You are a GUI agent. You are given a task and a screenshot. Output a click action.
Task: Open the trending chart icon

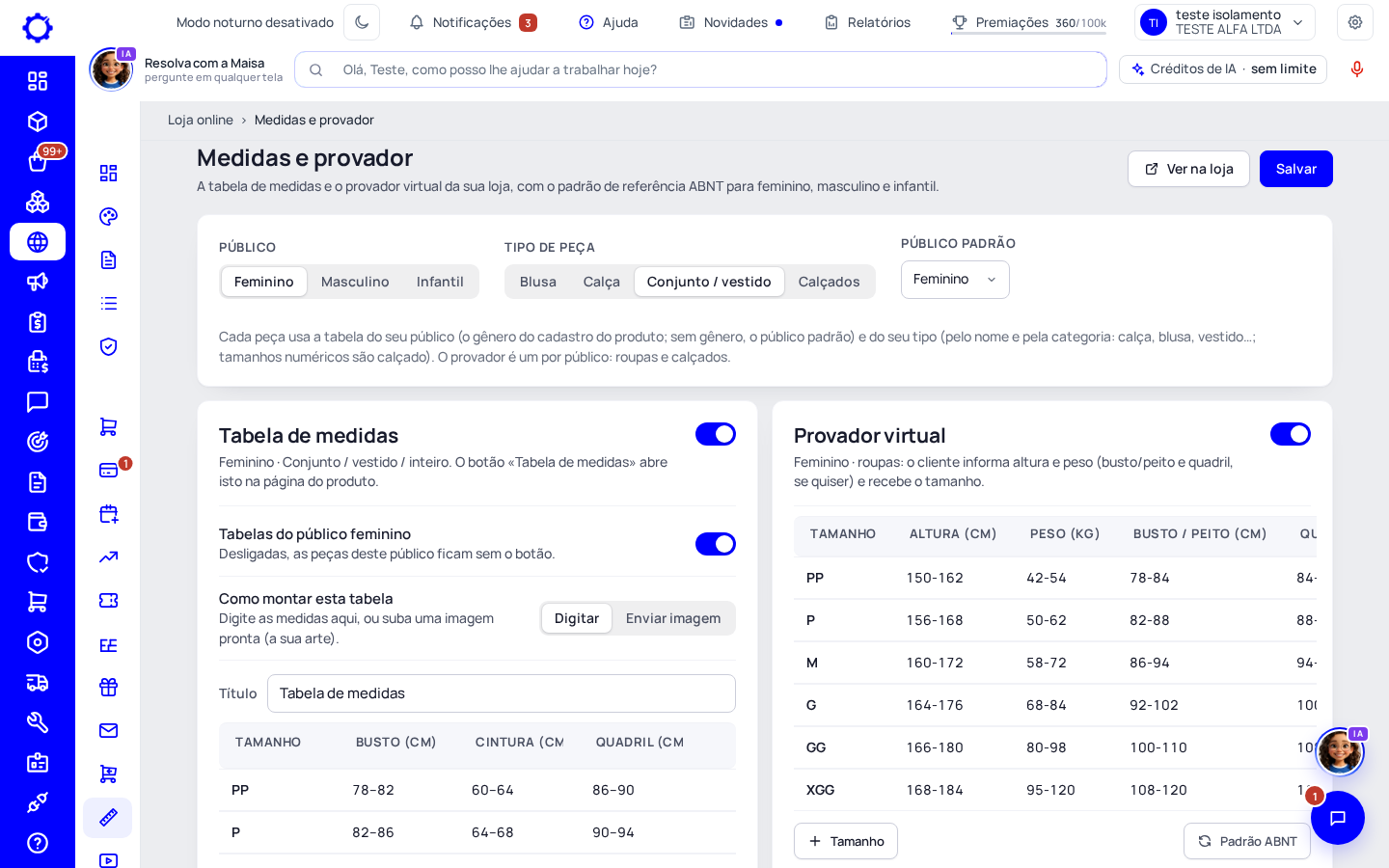pyautogui.click(x=108, y=556)
